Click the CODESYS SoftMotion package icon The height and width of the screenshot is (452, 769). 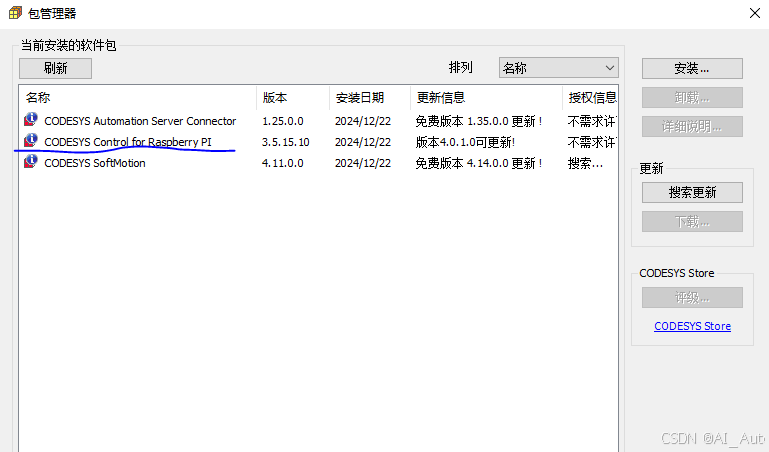pyautogui.click(x=31, y=161)
